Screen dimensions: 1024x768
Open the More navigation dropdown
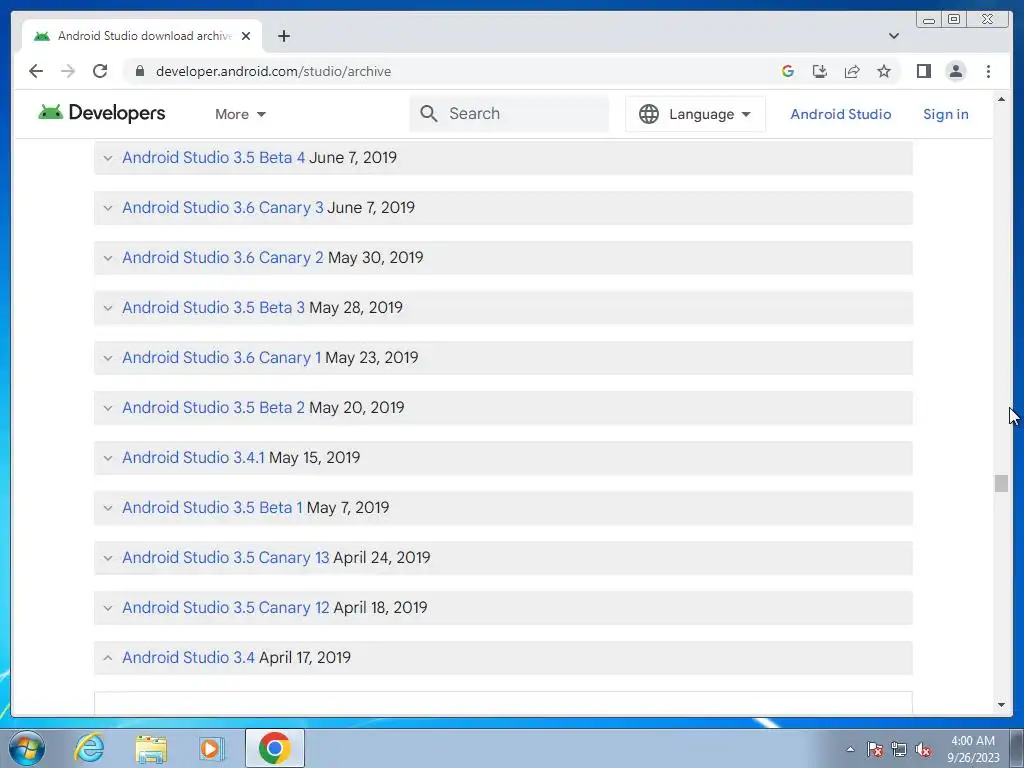coord(240,114)
